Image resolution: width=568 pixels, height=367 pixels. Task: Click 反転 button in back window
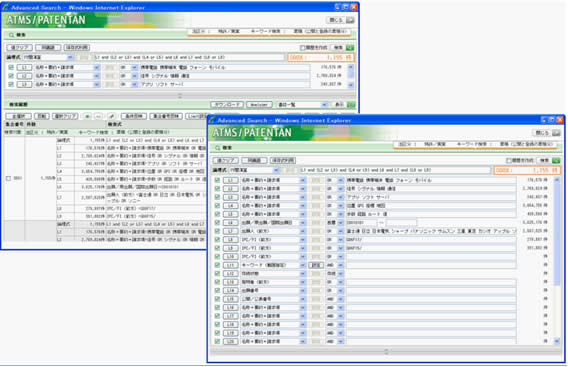(42, 116)
